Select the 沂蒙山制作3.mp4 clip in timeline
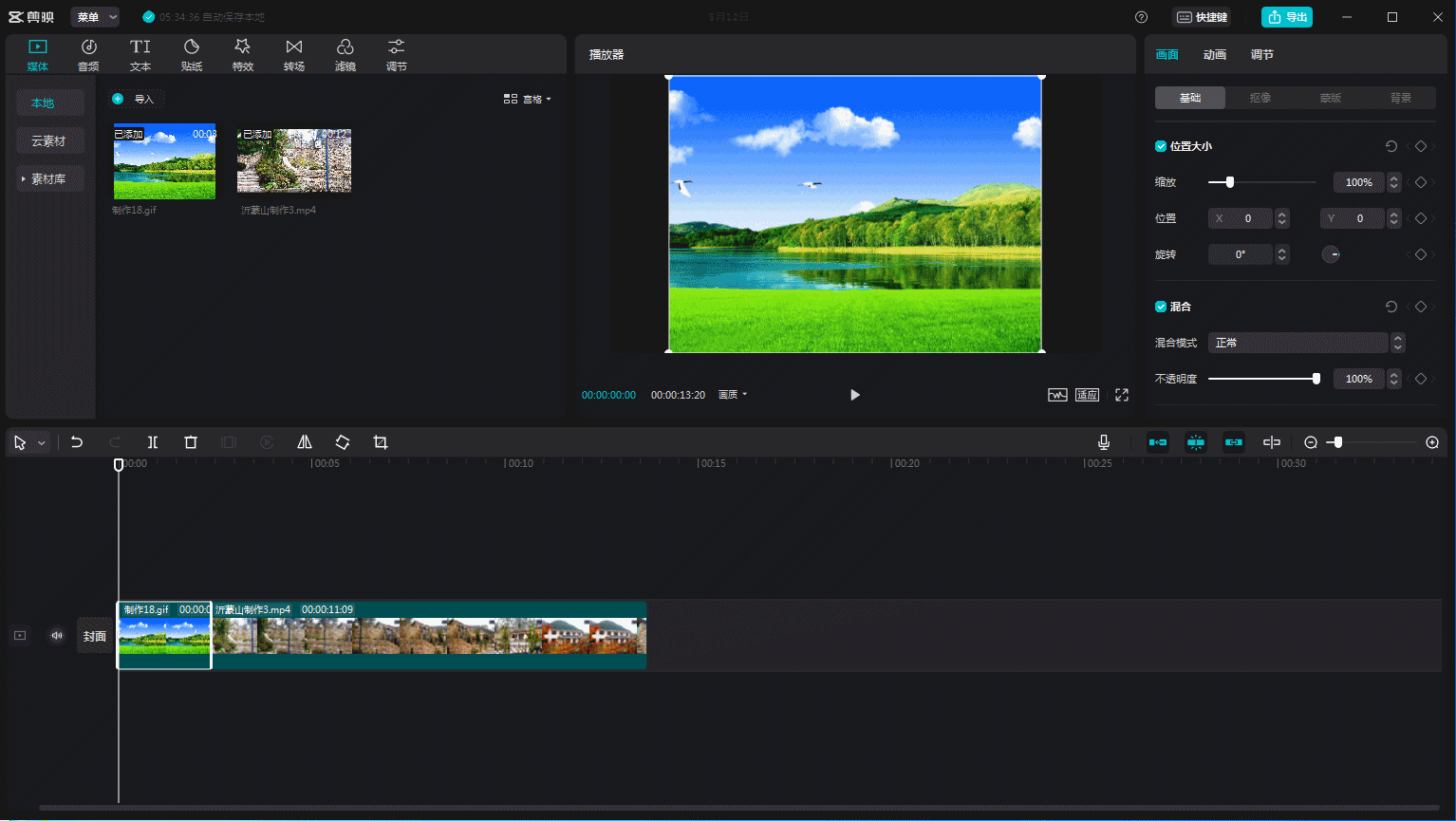The height and width of the screenshot is (821, 1456). click(x=427, y=636)
